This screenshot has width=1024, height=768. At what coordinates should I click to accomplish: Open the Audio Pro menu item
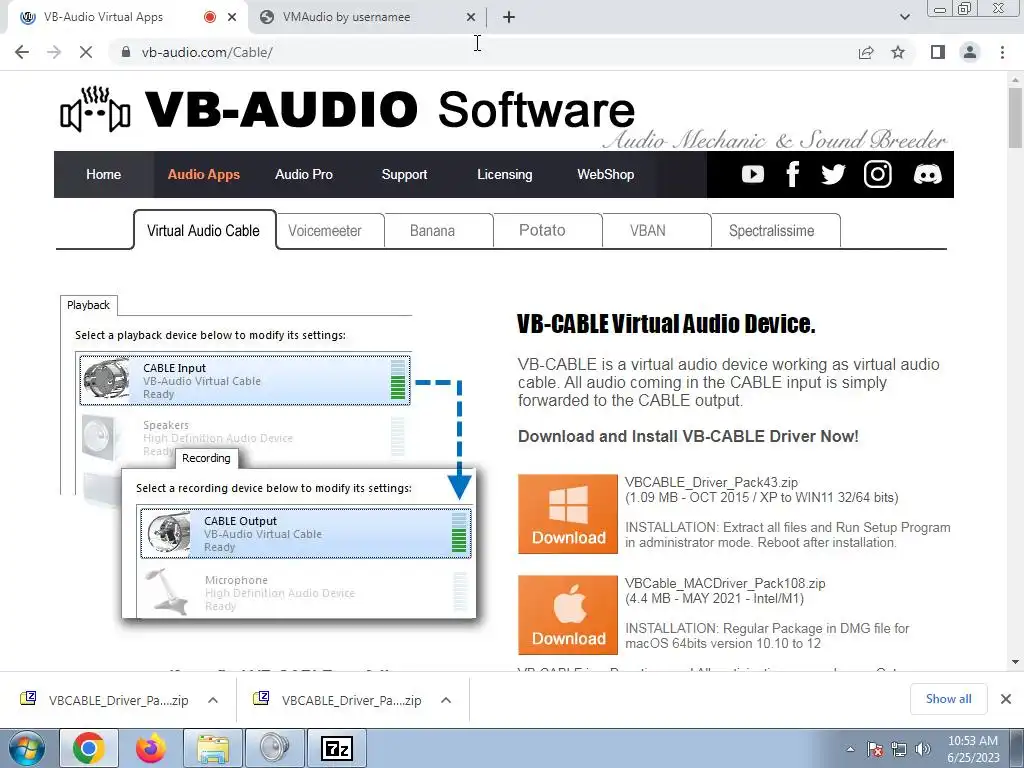tap(304, 174)
